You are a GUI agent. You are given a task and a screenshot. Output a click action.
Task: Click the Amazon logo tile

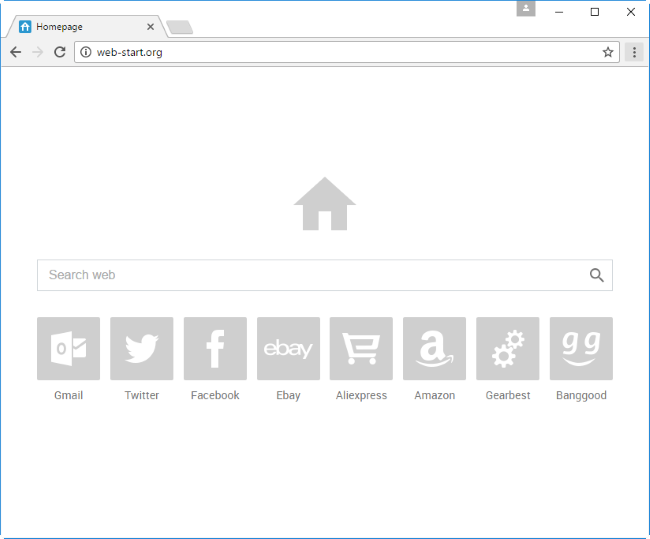click(434, 348)
